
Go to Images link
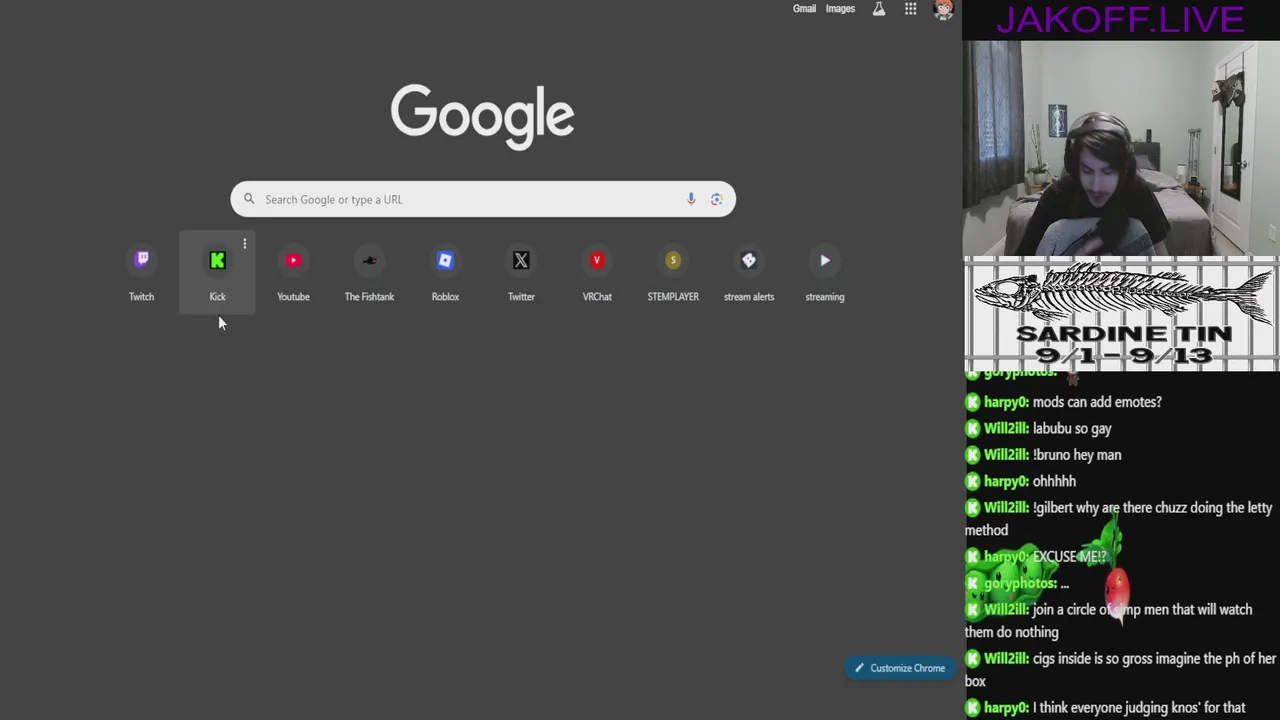(840, 9)
